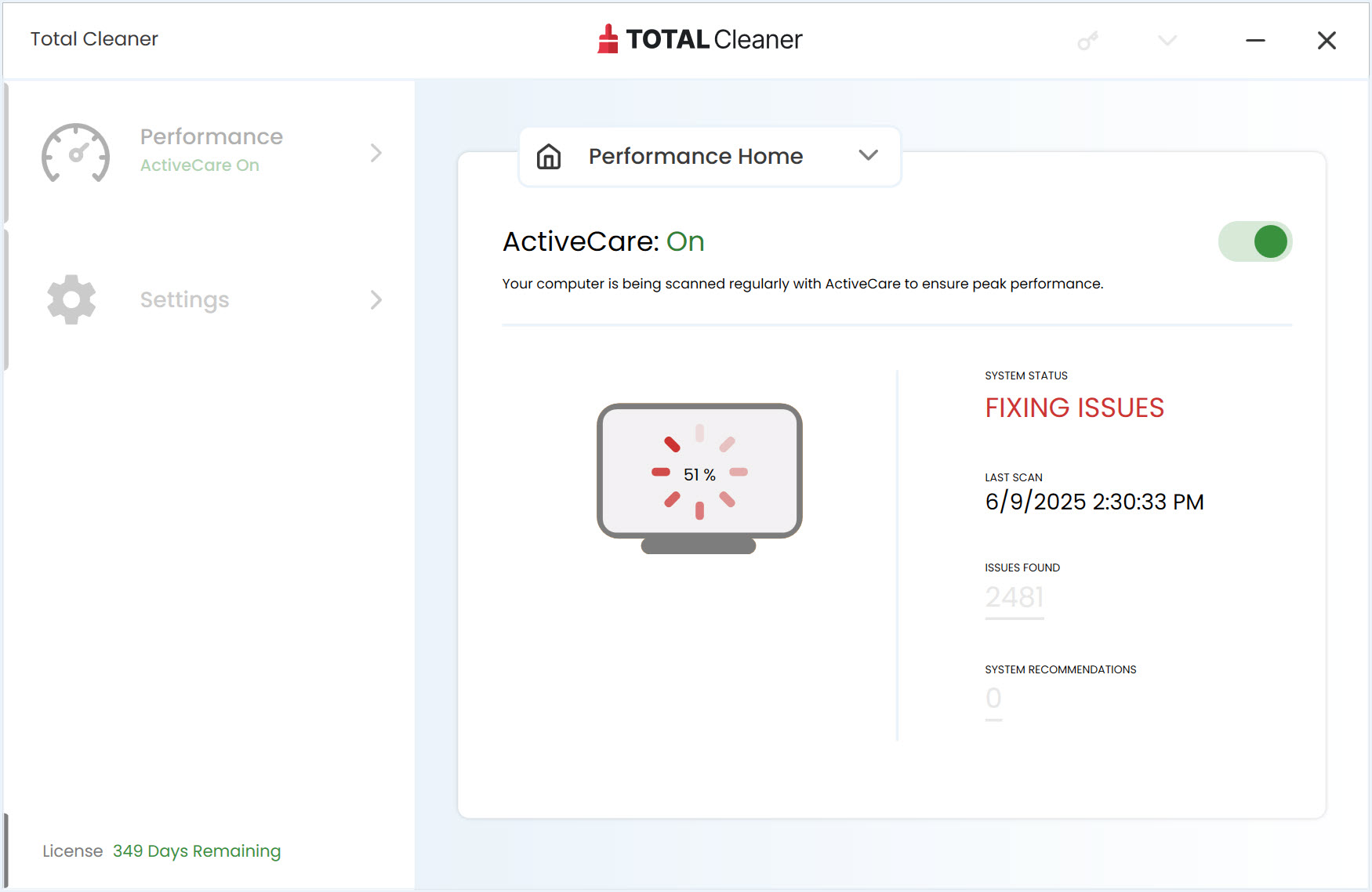
Task: Turn off the ActiveCare toggle switch
Action: [x=1255, y=241]
